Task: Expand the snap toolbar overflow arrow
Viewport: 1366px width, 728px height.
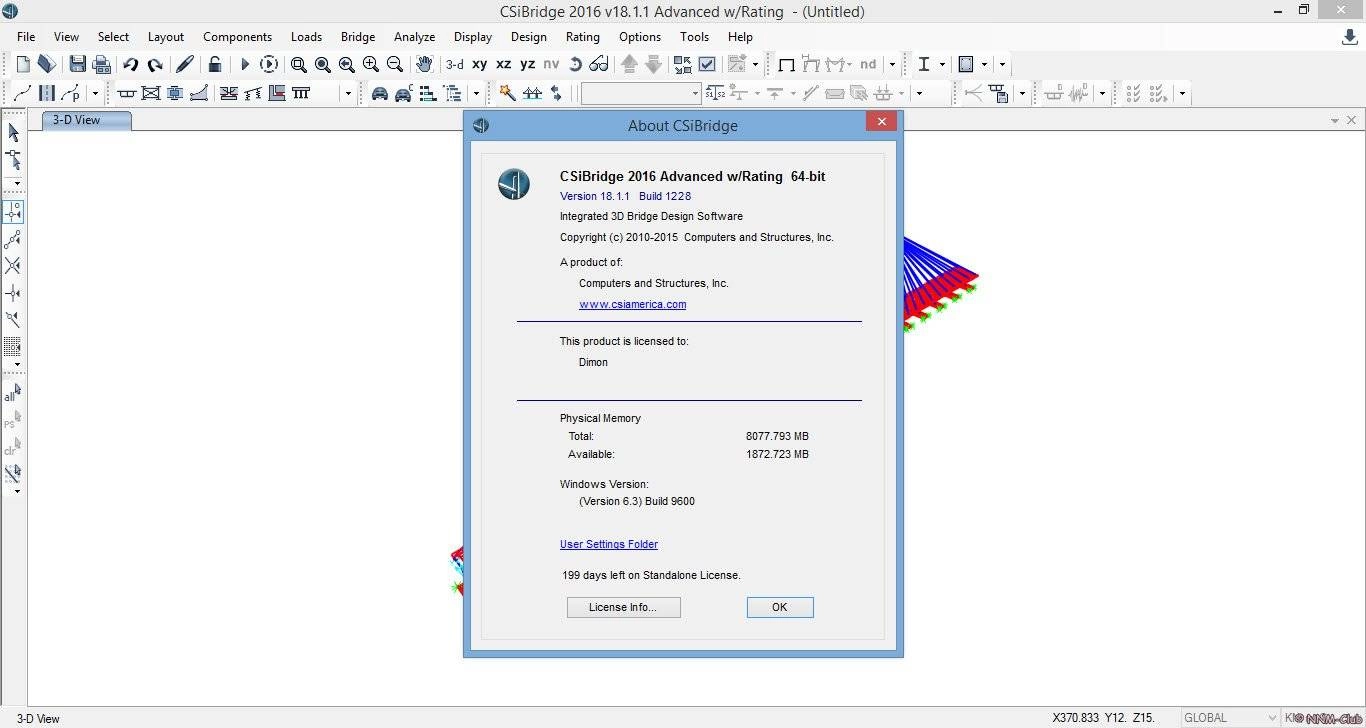Action: (17, 364)
